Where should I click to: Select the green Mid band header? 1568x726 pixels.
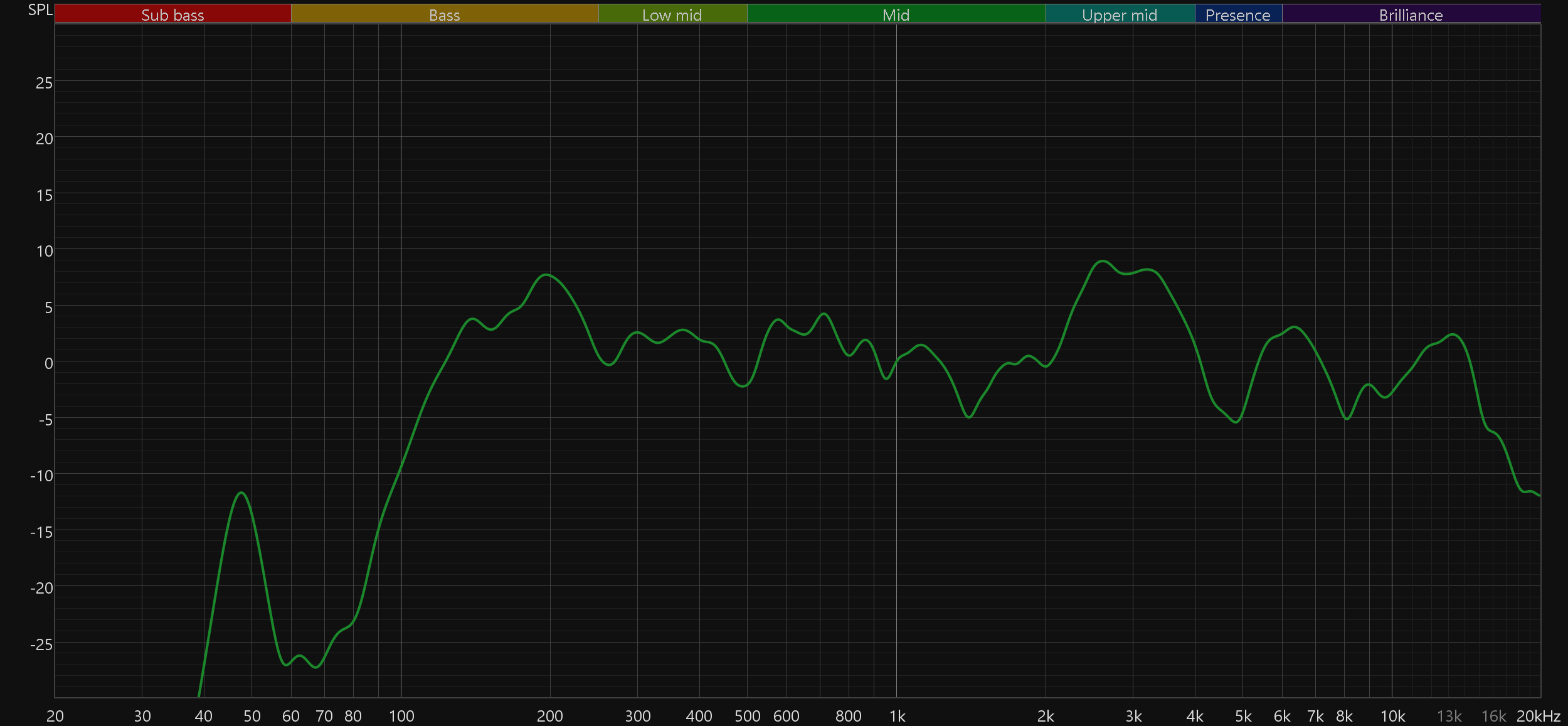tap(896, 14)
